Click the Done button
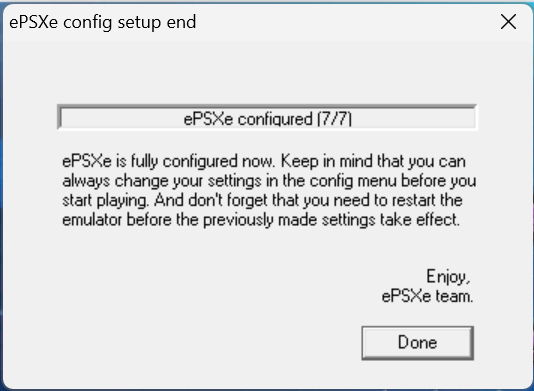 (418, 343)
